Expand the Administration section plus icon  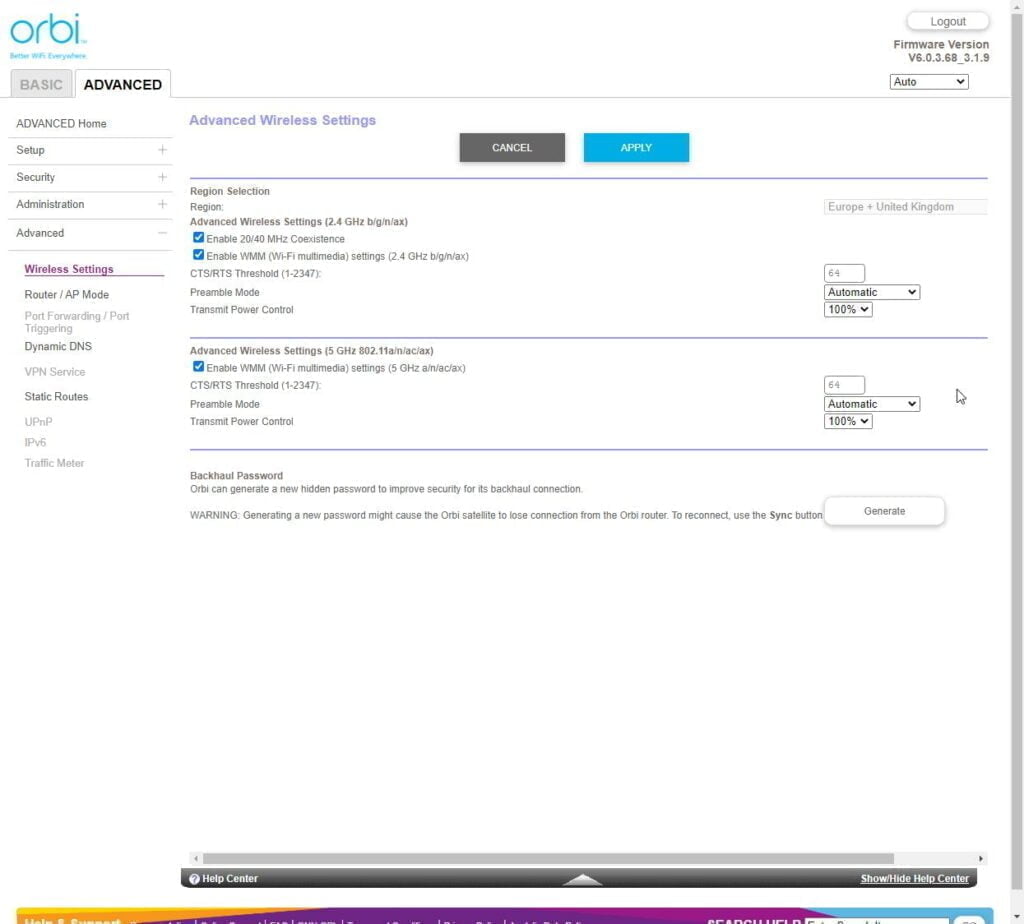[x=162, y=204]
